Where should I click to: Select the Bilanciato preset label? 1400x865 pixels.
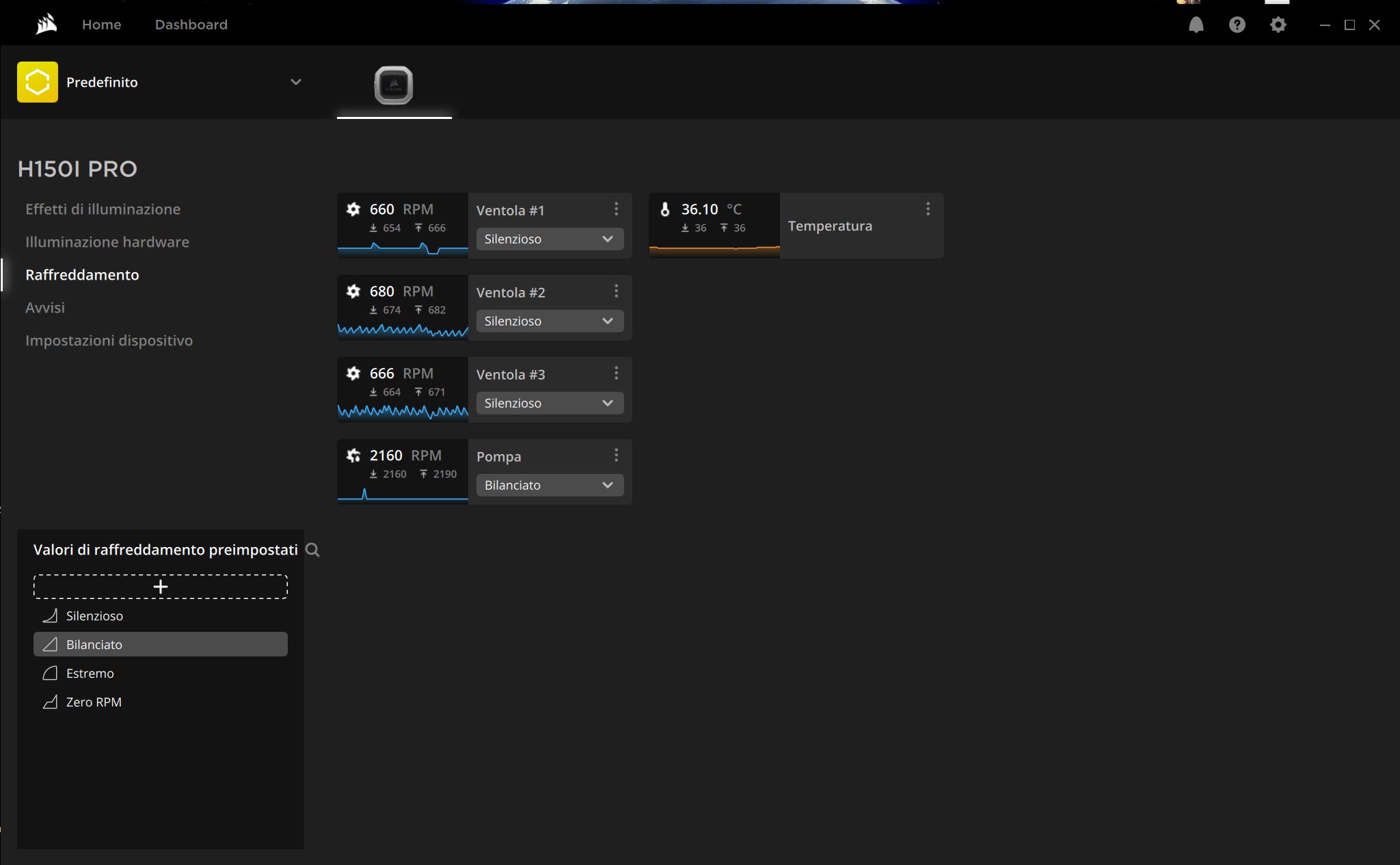(x=94, y=645)
